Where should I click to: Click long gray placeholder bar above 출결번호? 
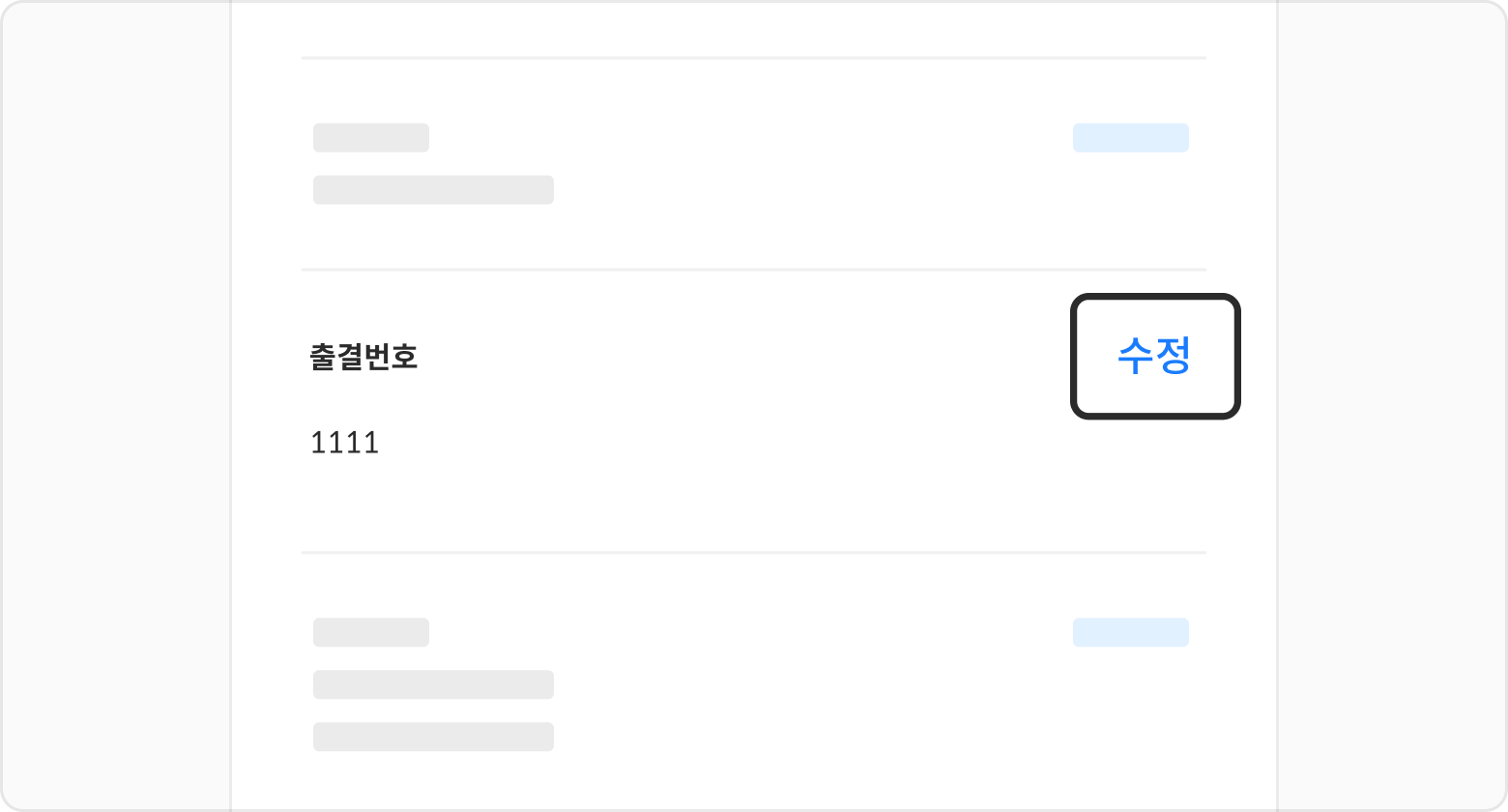tap(433, 189)
